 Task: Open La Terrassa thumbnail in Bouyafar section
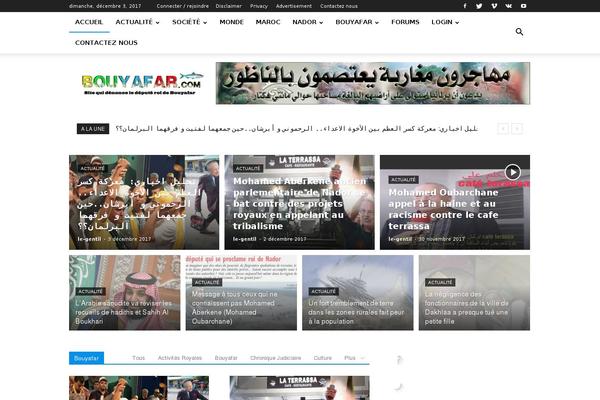(x=299, y=388)
